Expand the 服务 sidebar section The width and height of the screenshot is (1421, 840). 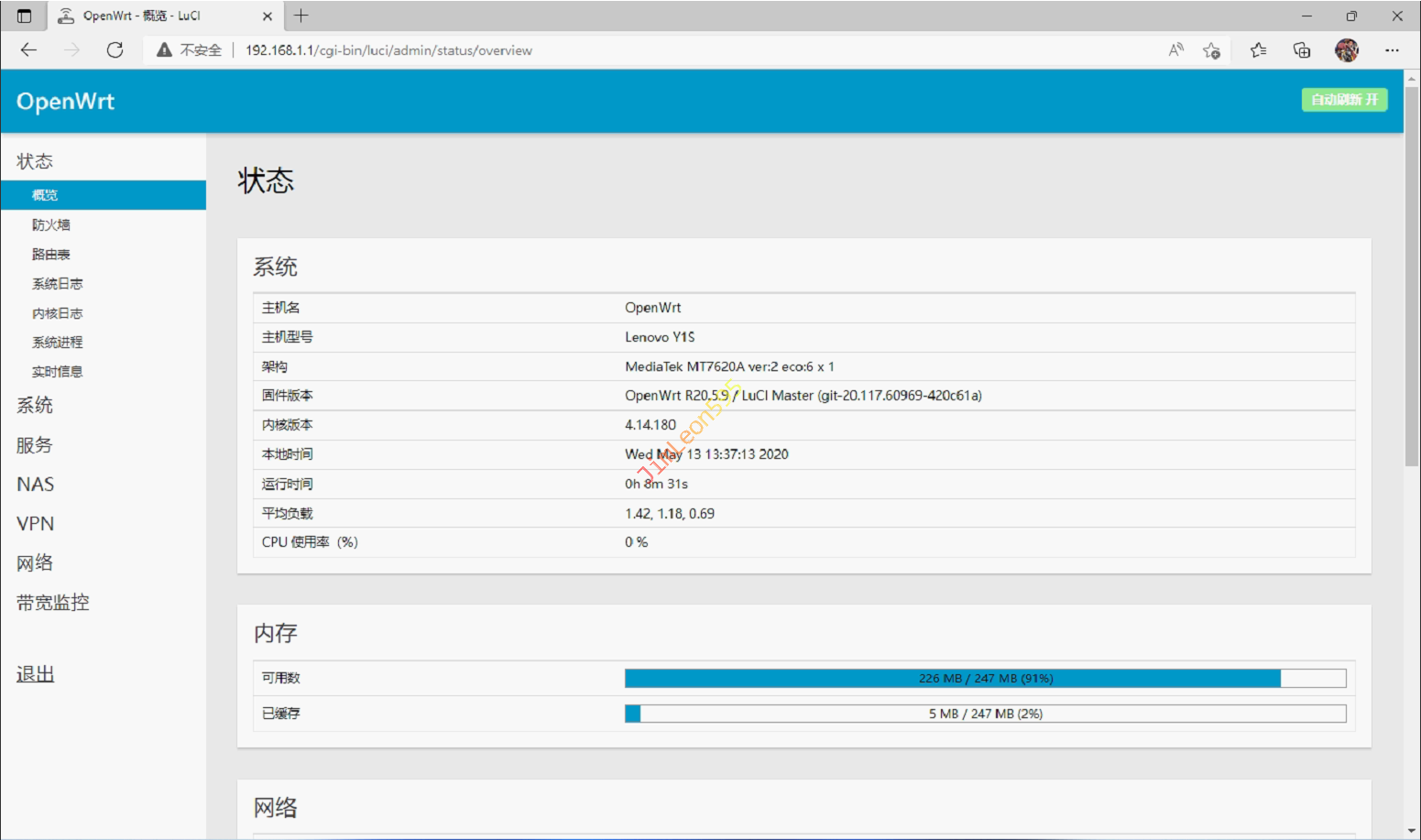coord(35,445)
